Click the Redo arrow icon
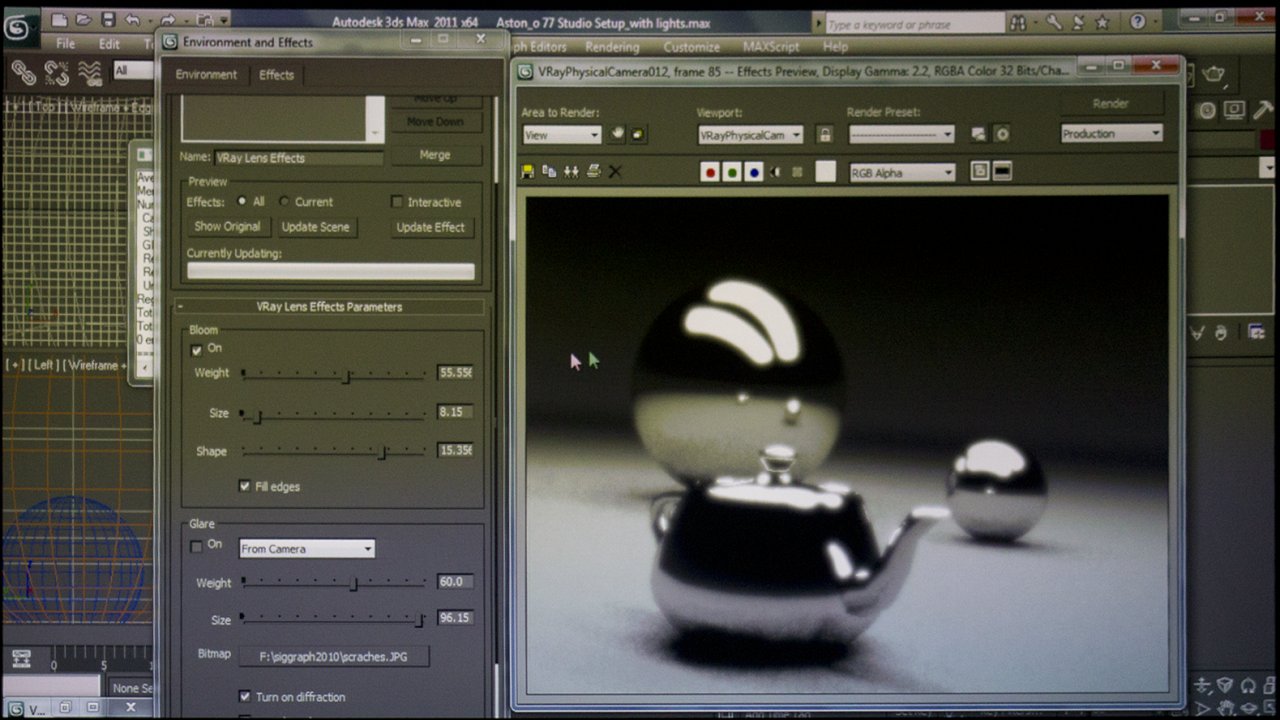1280x720 pixels. click(168, 19)
